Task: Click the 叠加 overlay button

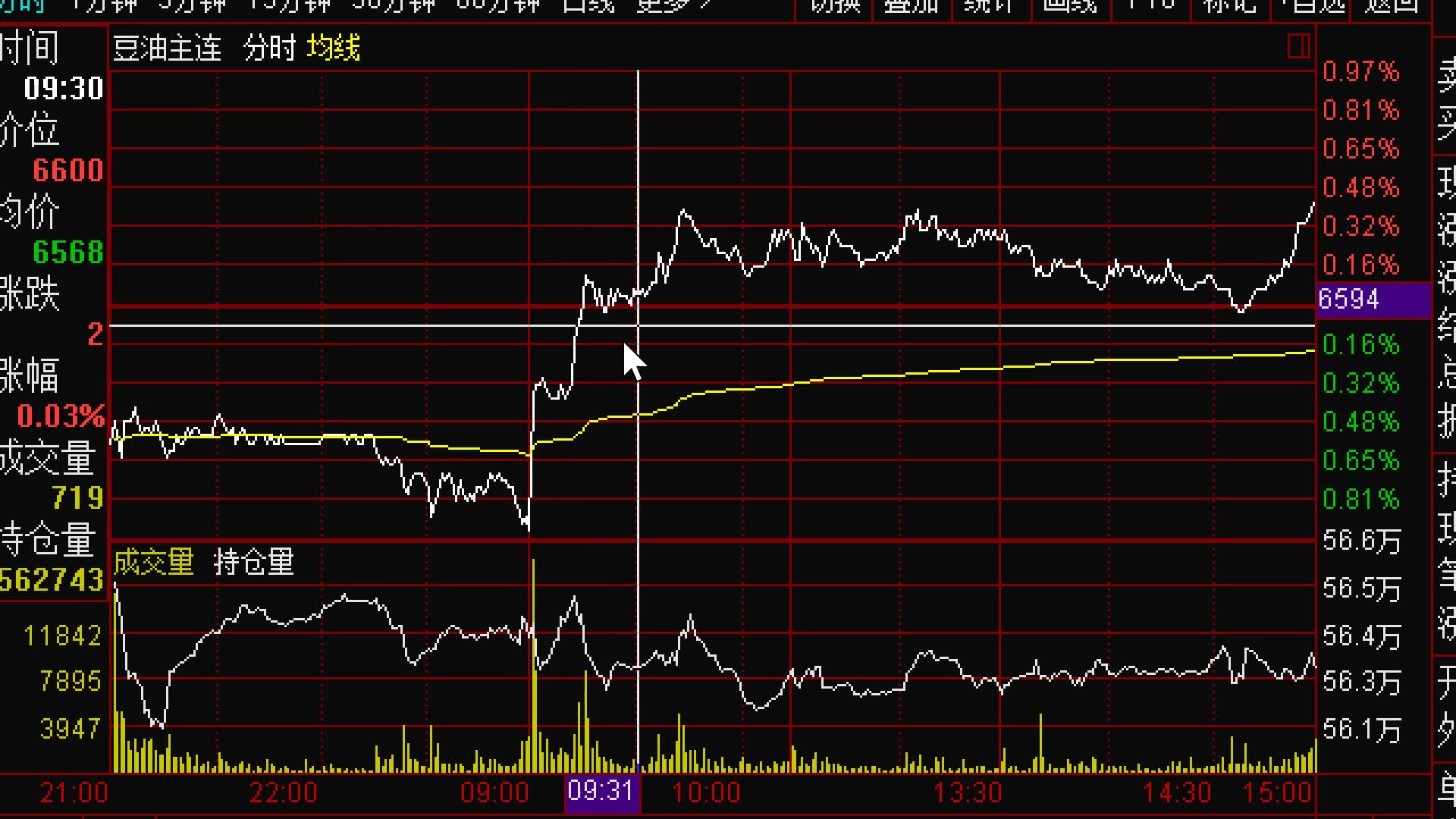Action: tap(912, 6)
